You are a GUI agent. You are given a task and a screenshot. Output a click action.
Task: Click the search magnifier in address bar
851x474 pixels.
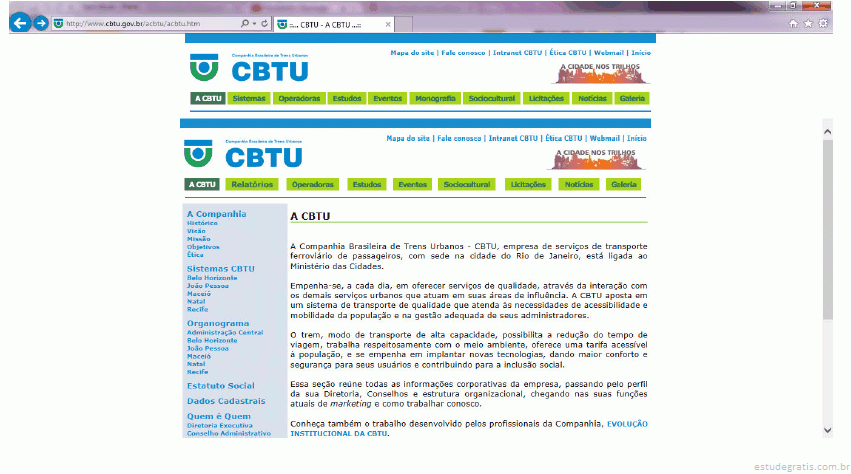click(x=245, y=24)
